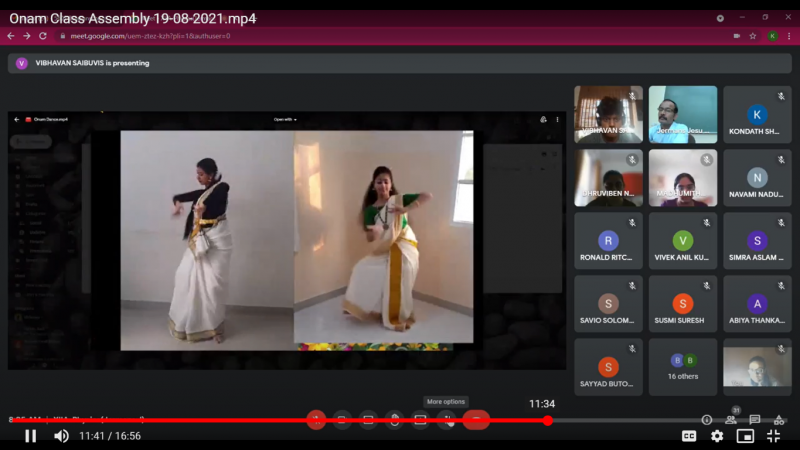
Task: Click the K avatar on KONDATH tile
Action: (x=757, y=114)
